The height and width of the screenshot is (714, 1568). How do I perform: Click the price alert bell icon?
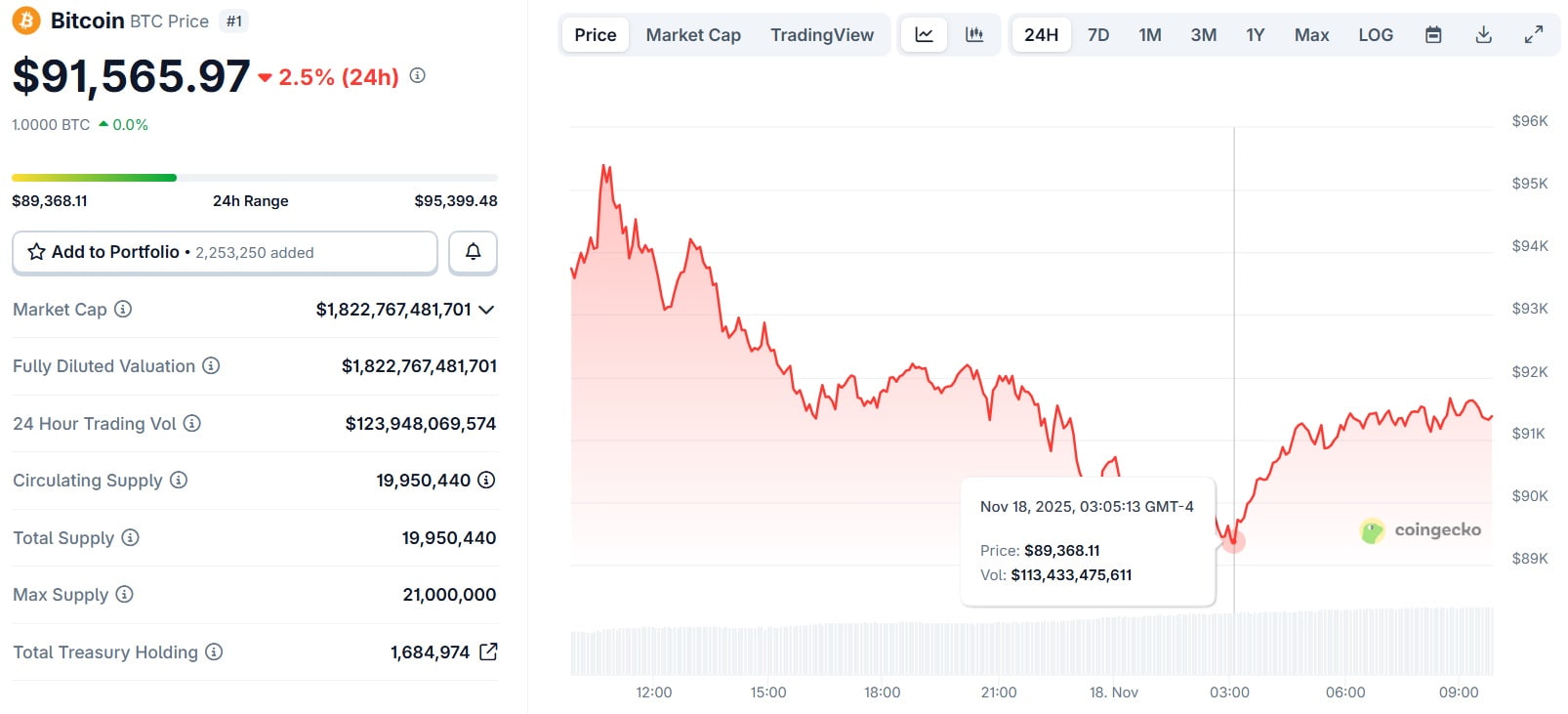click(x=473, y=252)
